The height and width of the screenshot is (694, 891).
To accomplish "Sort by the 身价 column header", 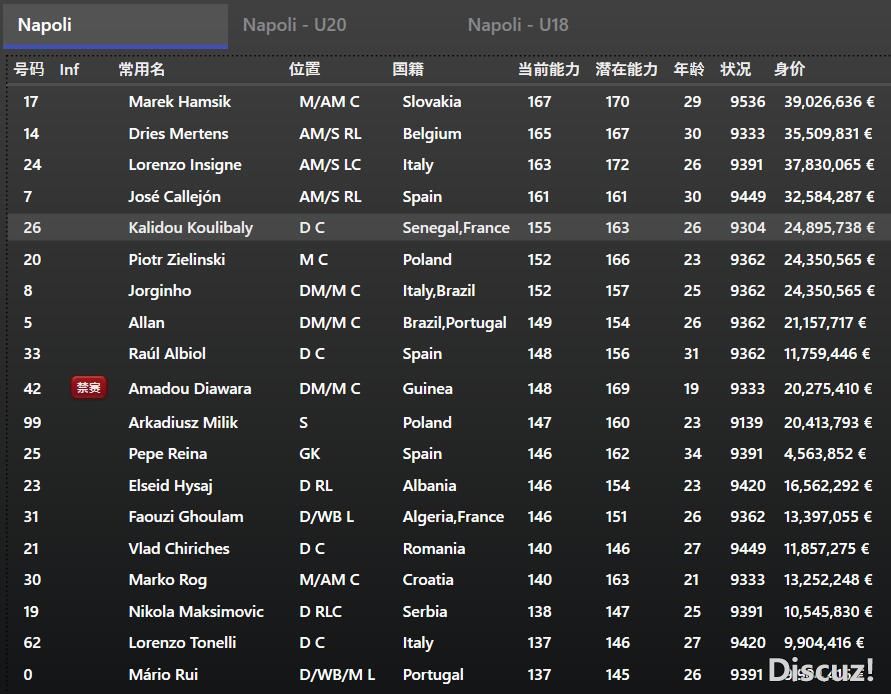I will 789,69.
